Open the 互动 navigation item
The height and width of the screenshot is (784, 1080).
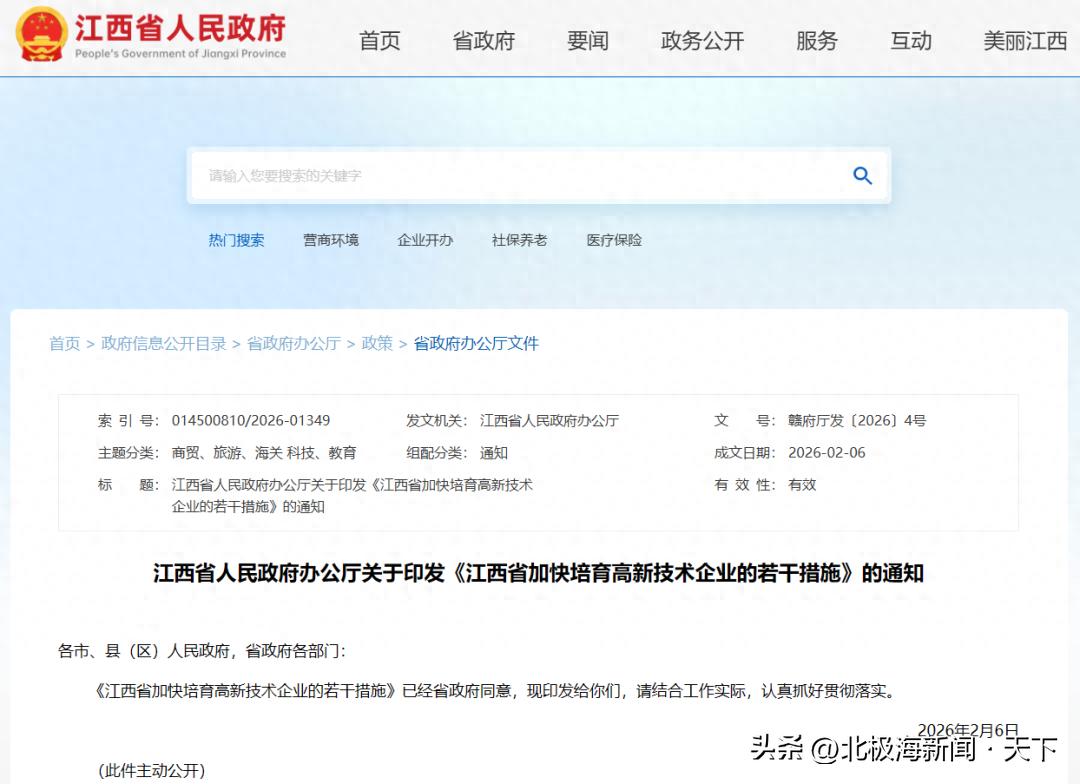coord(911,41)
